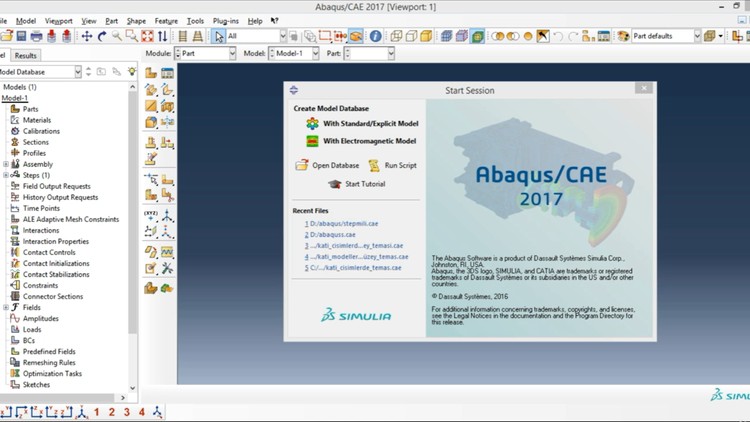Open the Part Manager icon
The image size is (750, 422).
coord(167,73)
